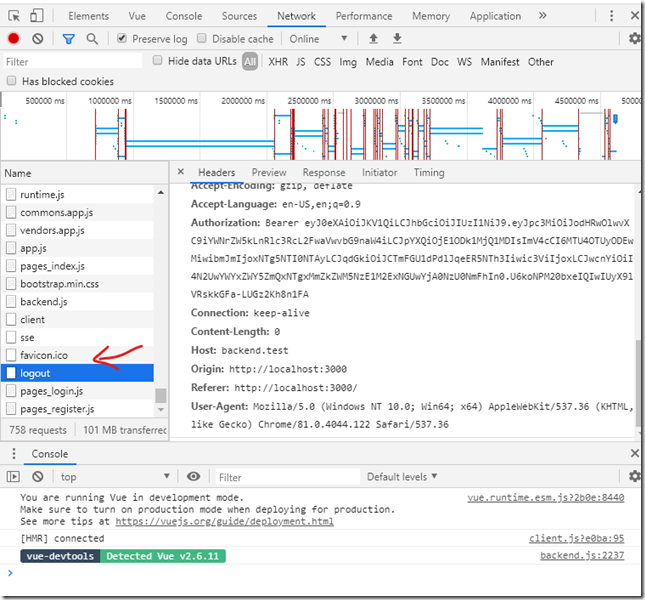This screenshot has width=645, height=600.
Task: Filter requests by JS type
Action: pyautogui.click(x=301, y=62)
